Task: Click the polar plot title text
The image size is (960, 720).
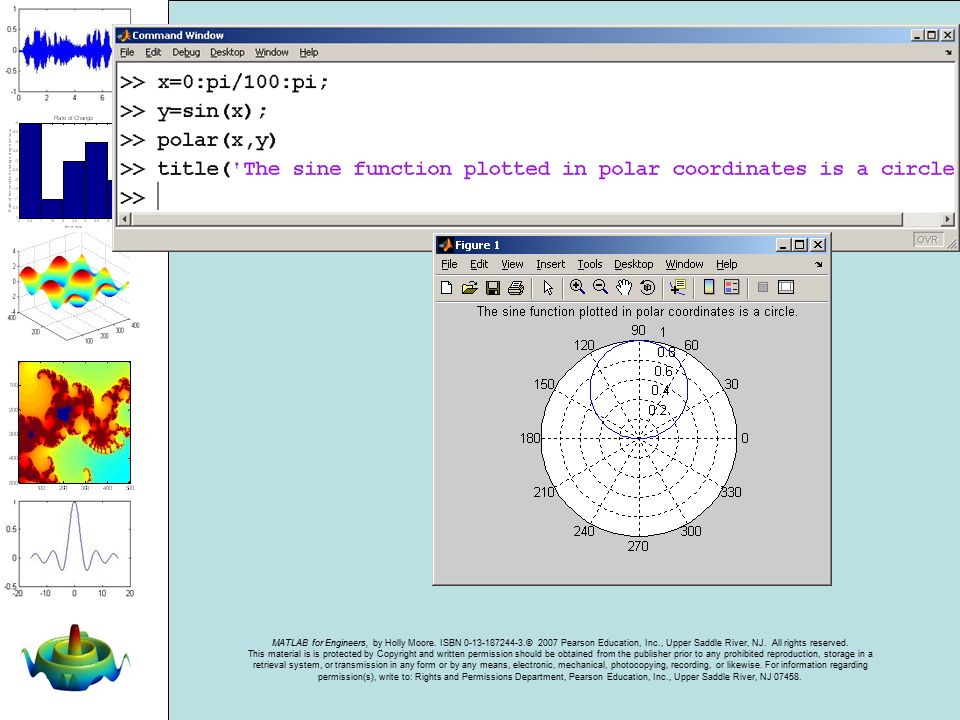Action: 637,312
